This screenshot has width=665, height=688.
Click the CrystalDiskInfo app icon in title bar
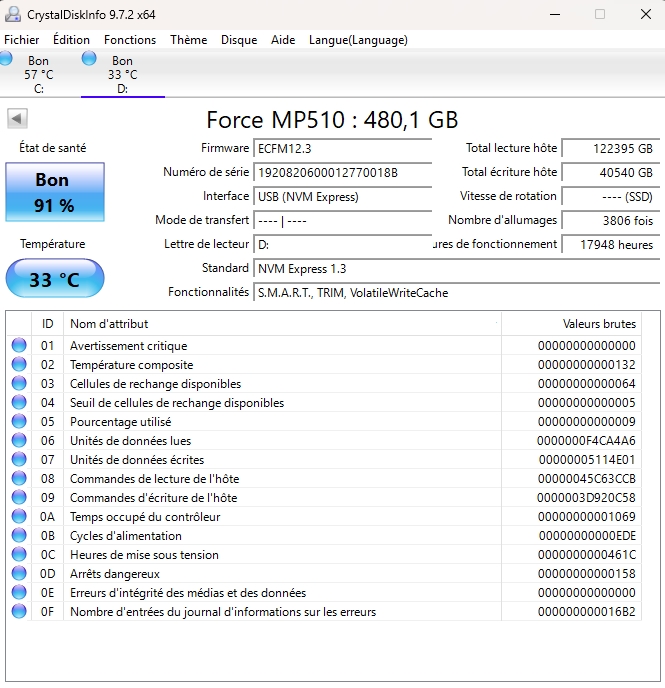[14, 14]
